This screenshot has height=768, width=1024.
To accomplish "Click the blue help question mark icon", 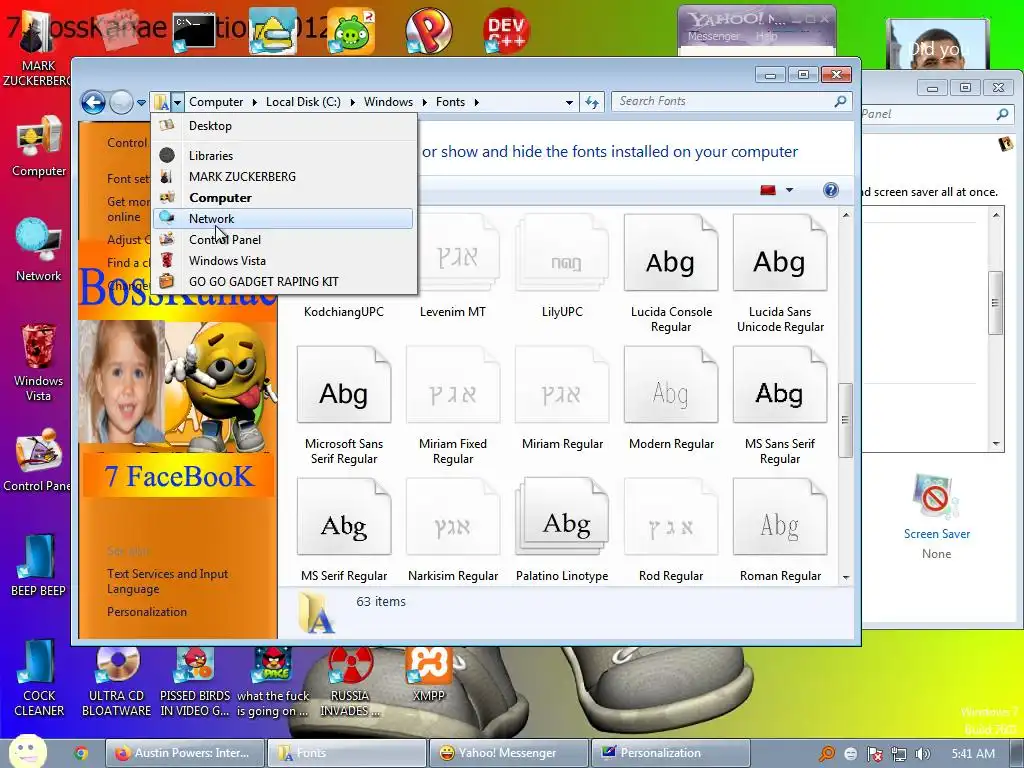I will pos(830,190).
